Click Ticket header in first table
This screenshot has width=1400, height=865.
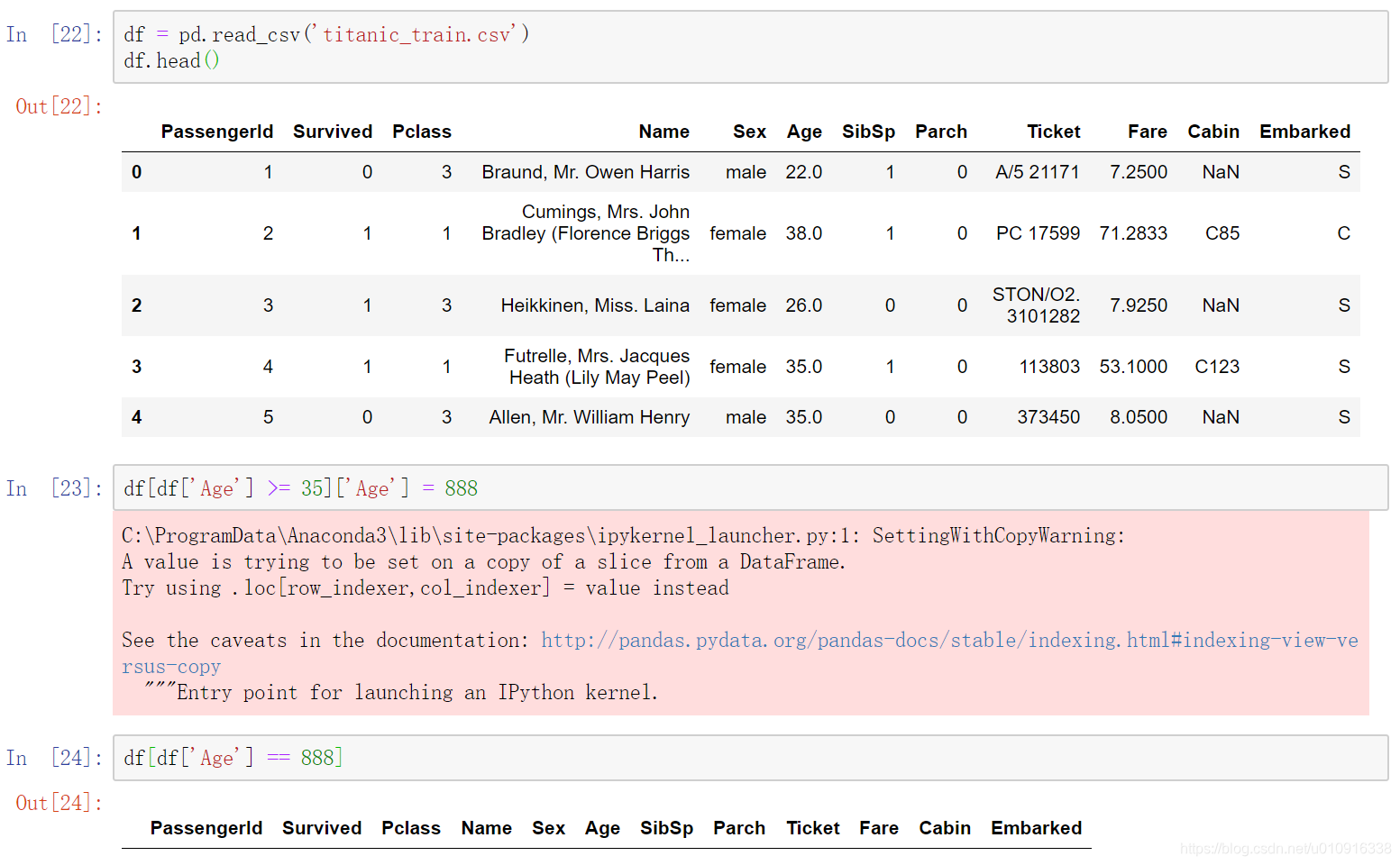[x=1054, y=132]
